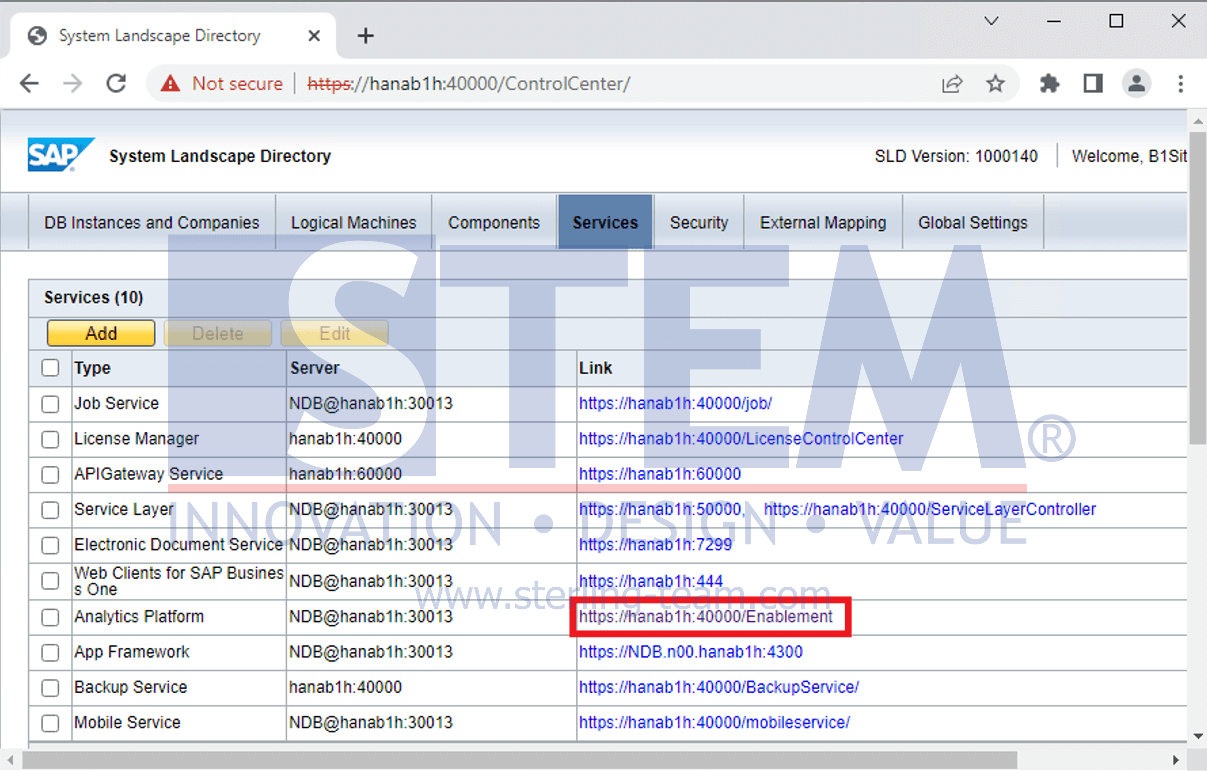Screen dimensions: 1207x771
Task: Bookmark this page with the star
Action: (995, 84)
